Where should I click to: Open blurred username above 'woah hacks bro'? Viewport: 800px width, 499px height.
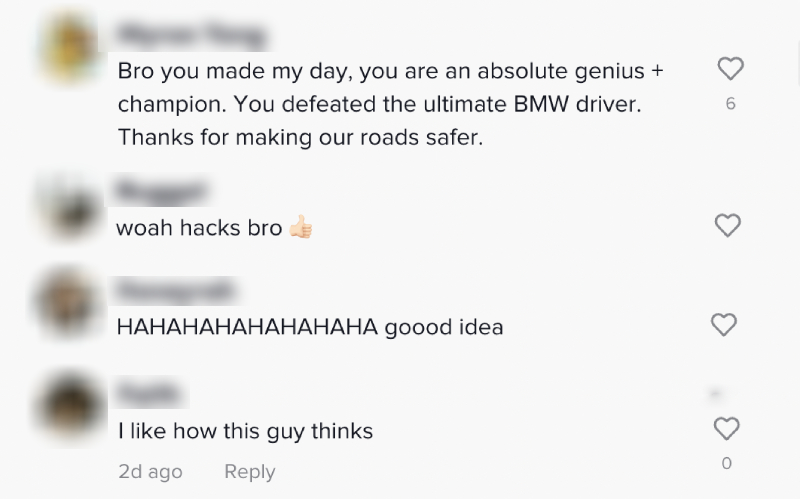pos(161,191)
